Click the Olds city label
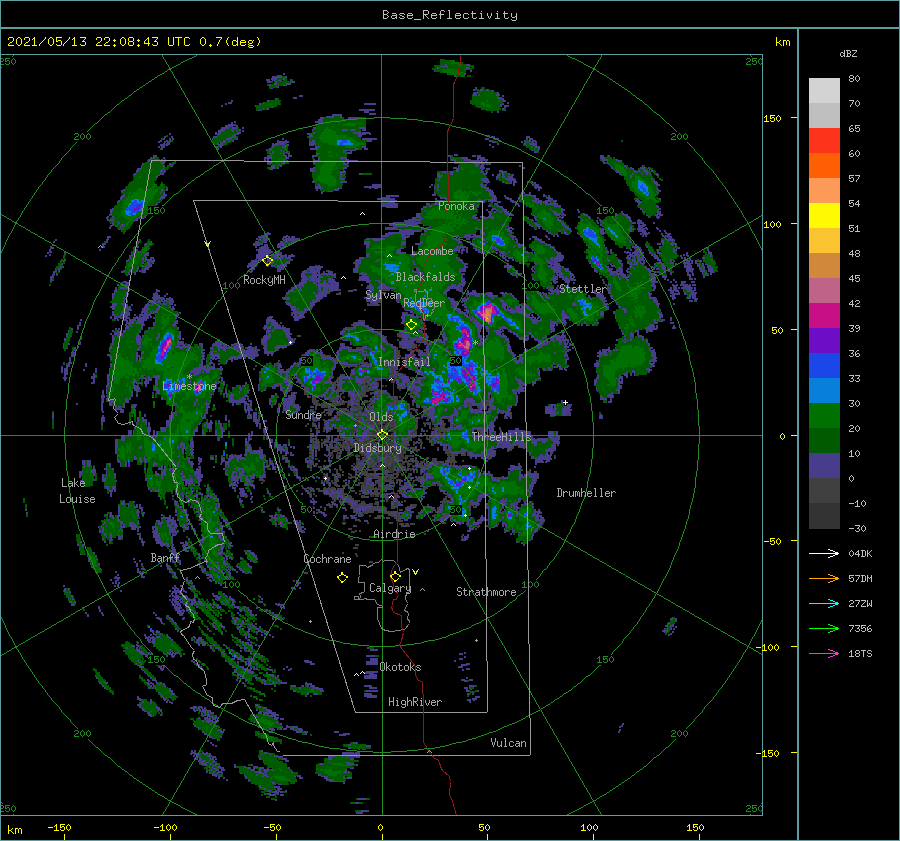Image resolution: width=900 pixels, height=841 pixels. [381, 417]
